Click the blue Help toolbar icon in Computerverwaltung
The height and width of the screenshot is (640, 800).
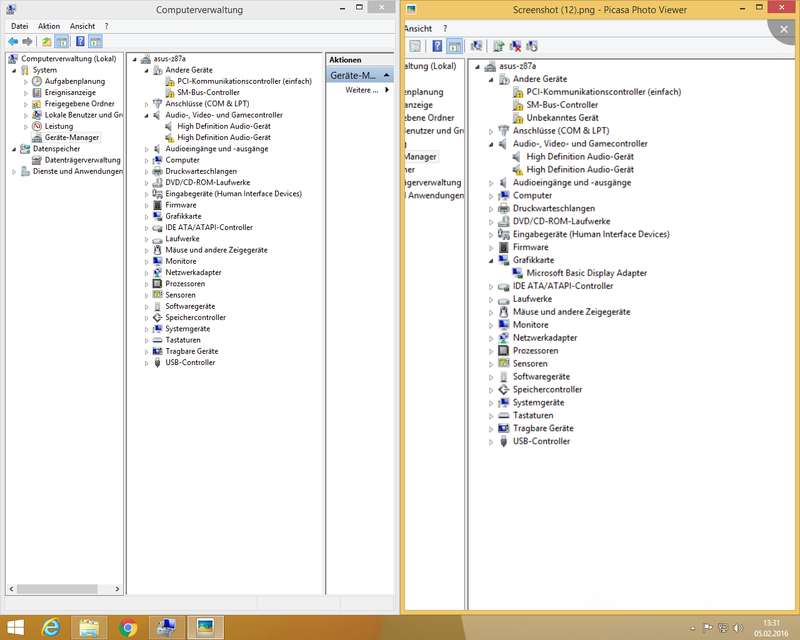pos(78,42)
